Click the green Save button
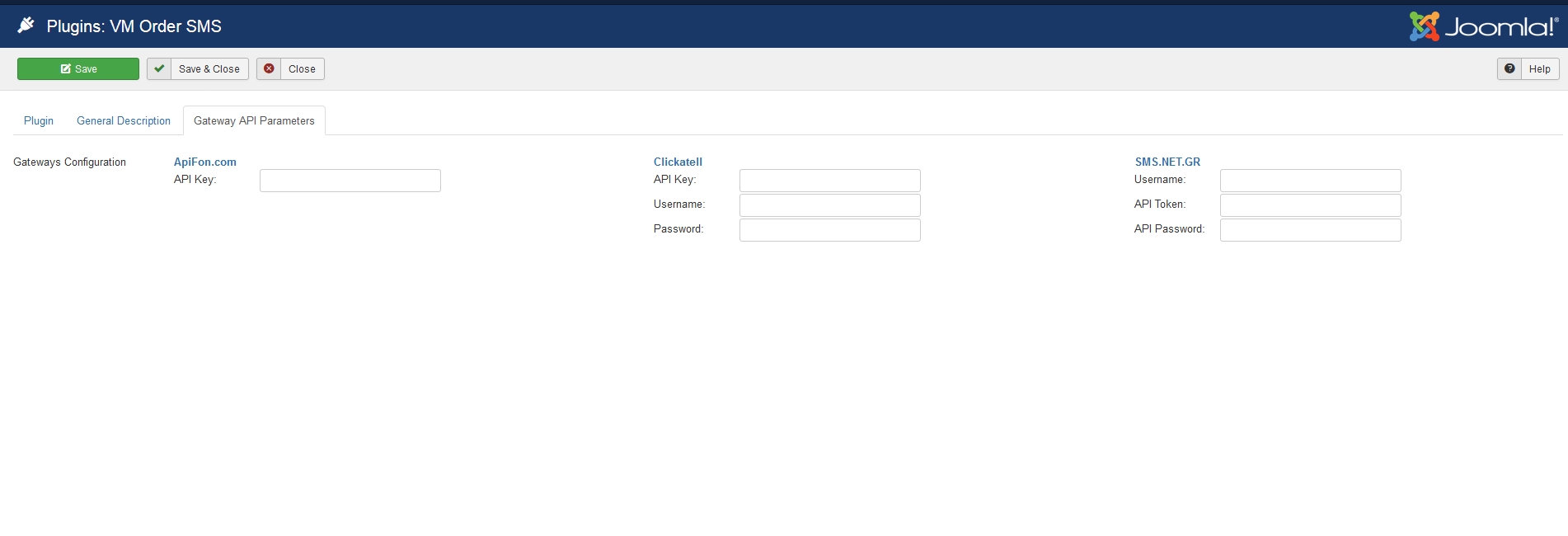This screenshot has width=1568, height=536. [78, 69]
